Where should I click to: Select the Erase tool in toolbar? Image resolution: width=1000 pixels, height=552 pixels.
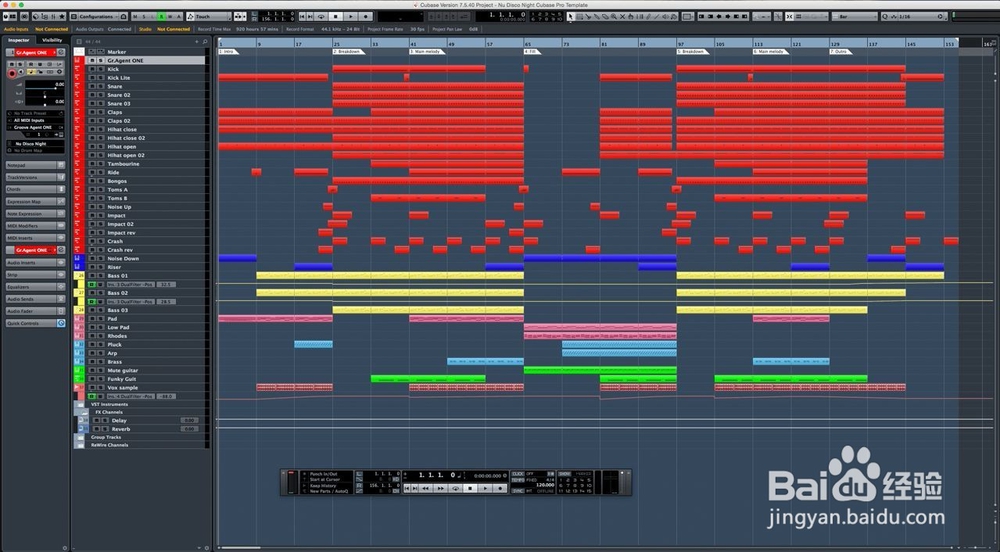coord(605,17)
